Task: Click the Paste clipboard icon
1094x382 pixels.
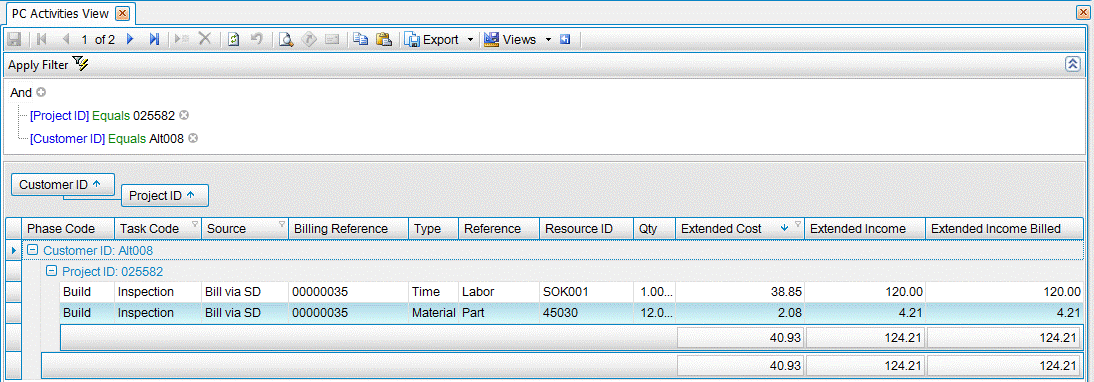Action: (384, 40)
